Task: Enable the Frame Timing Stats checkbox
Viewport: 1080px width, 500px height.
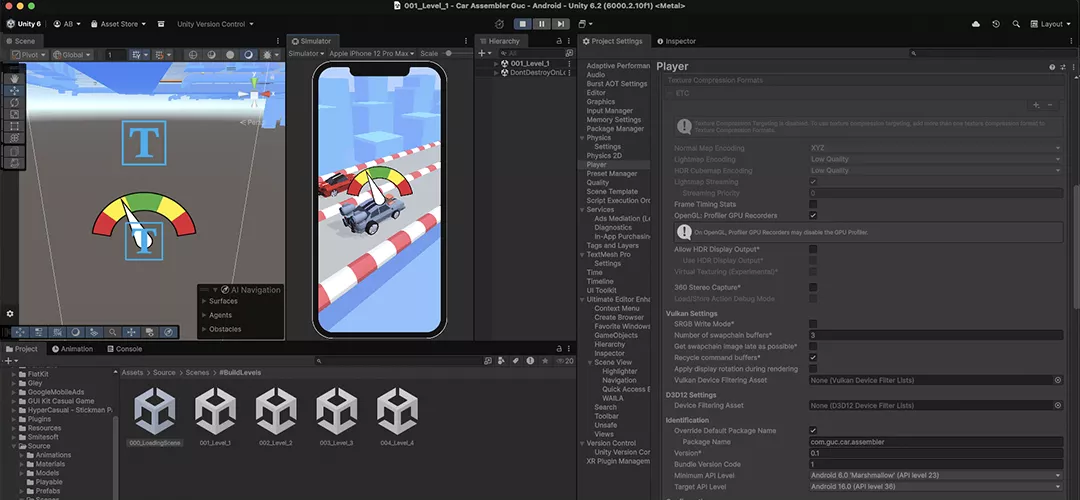Action: pos(813,204)
